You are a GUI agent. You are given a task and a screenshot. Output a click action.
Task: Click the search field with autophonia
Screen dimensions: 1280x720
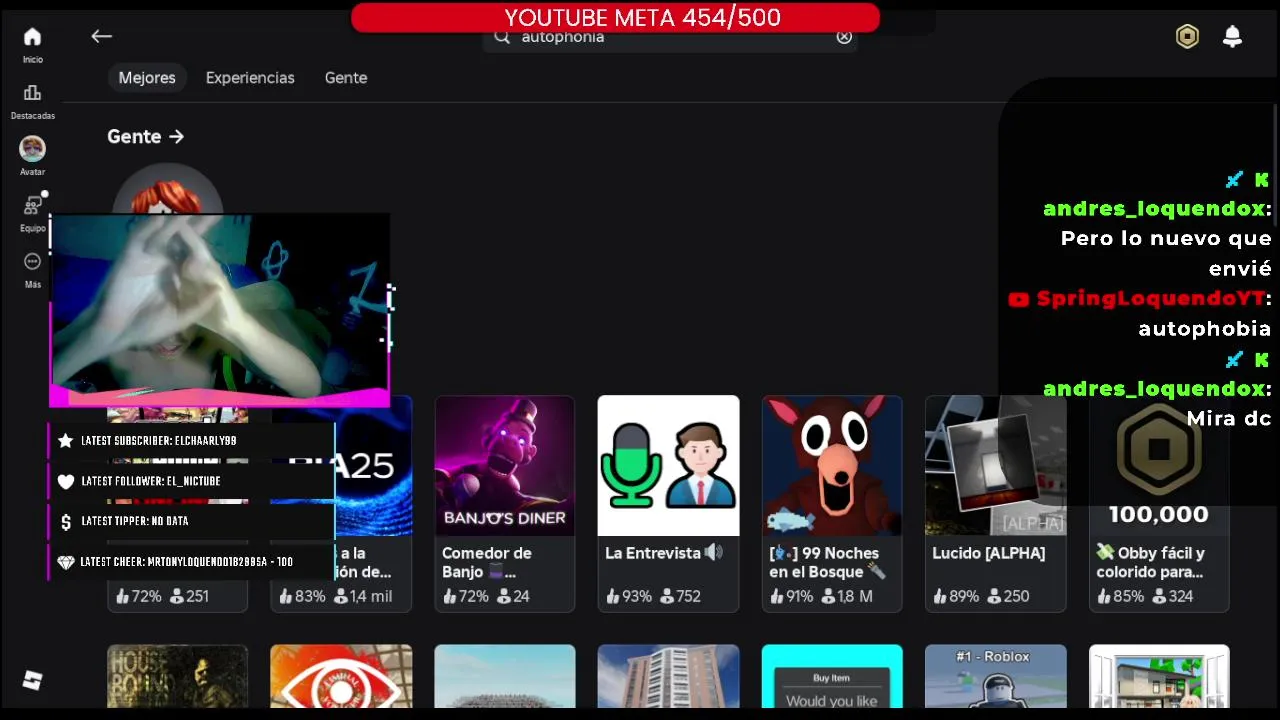670,37
